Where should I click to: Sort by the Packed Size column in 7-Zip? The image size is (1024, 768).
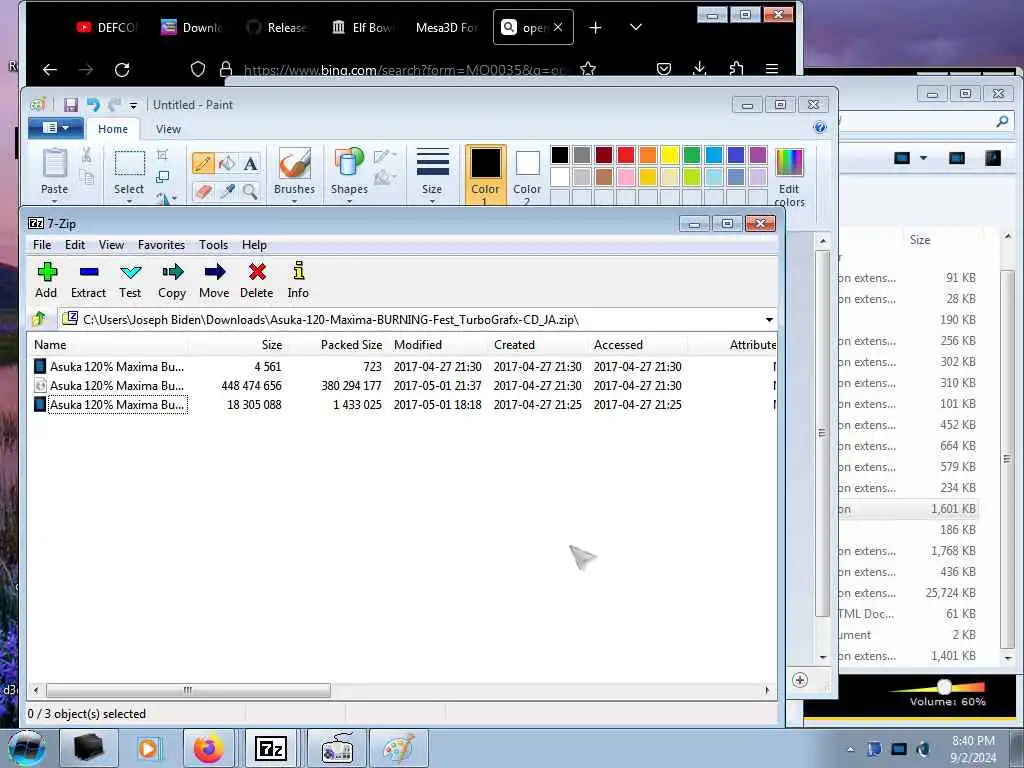click(x=338, y=345)
